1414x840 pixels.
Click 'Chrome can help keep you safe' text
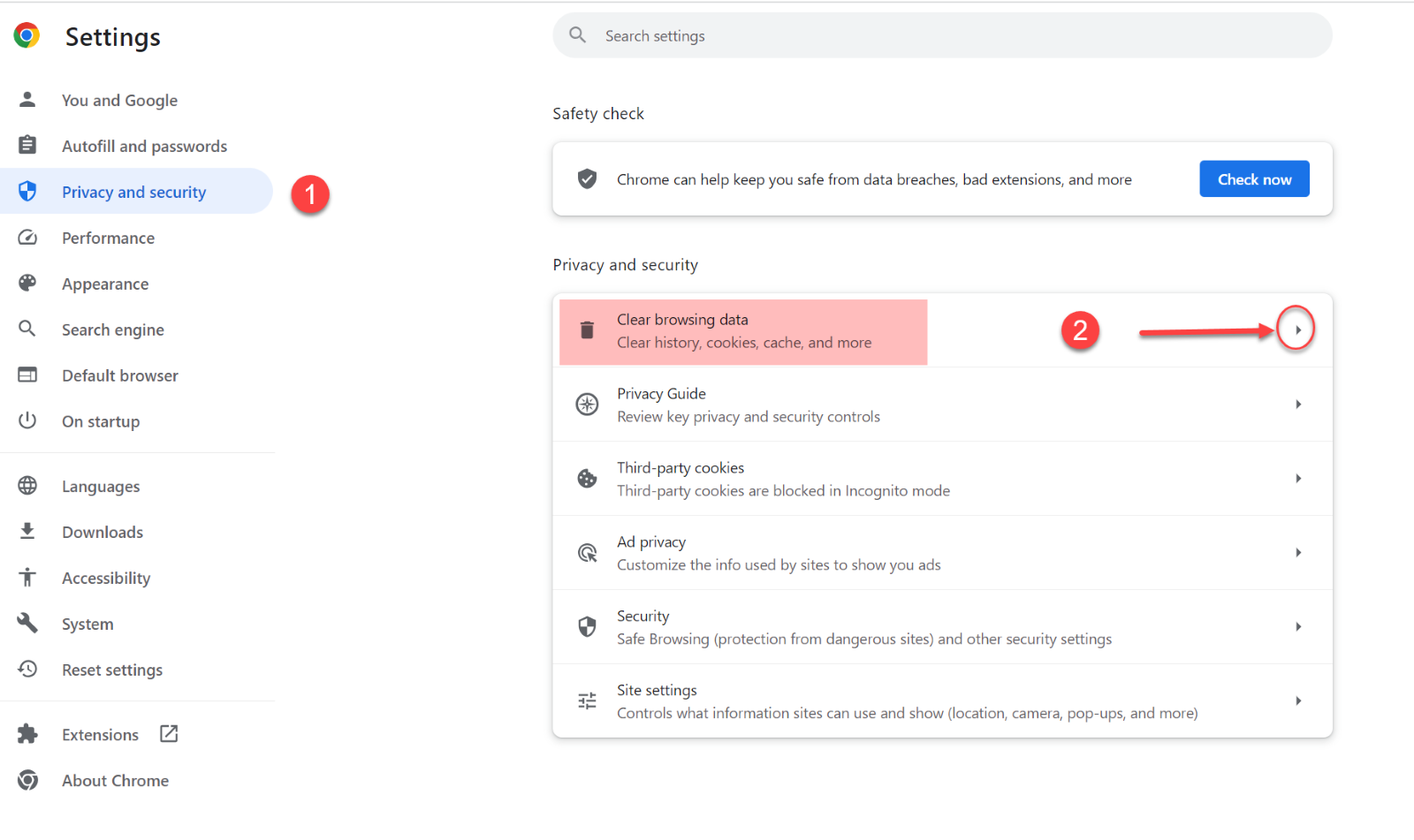coord(874,179)
